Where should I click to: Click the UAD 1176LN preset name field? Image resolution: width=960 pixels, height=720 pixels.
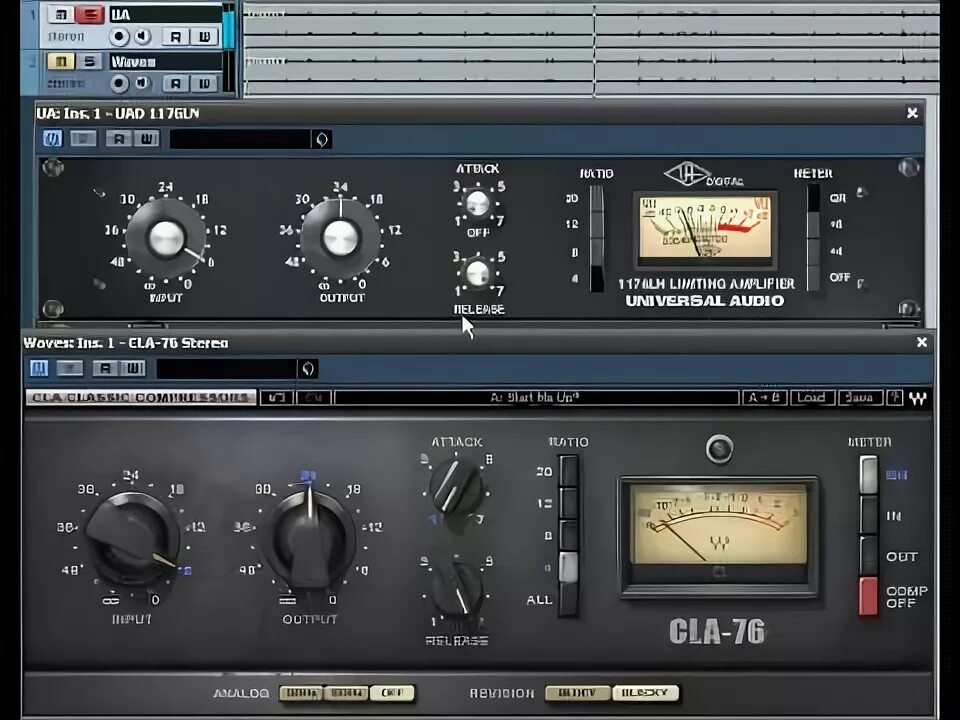240,139
